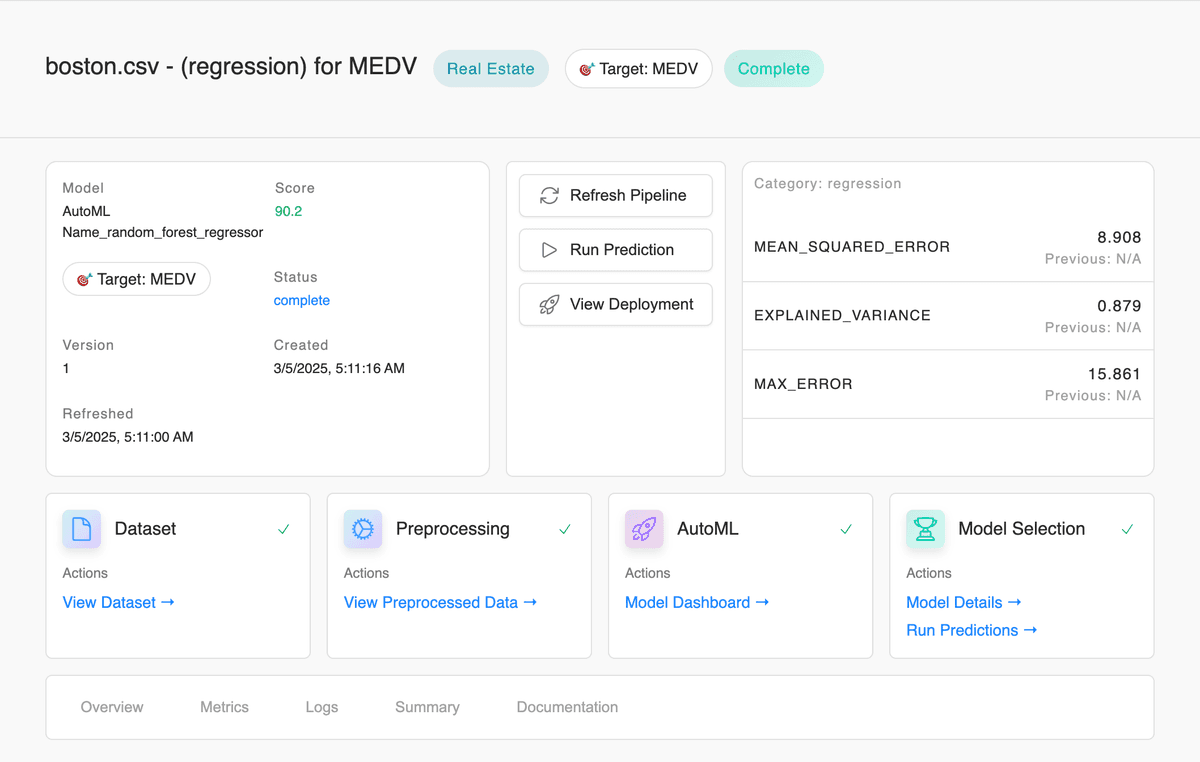Click the score value 90.2

pos(289,211)
